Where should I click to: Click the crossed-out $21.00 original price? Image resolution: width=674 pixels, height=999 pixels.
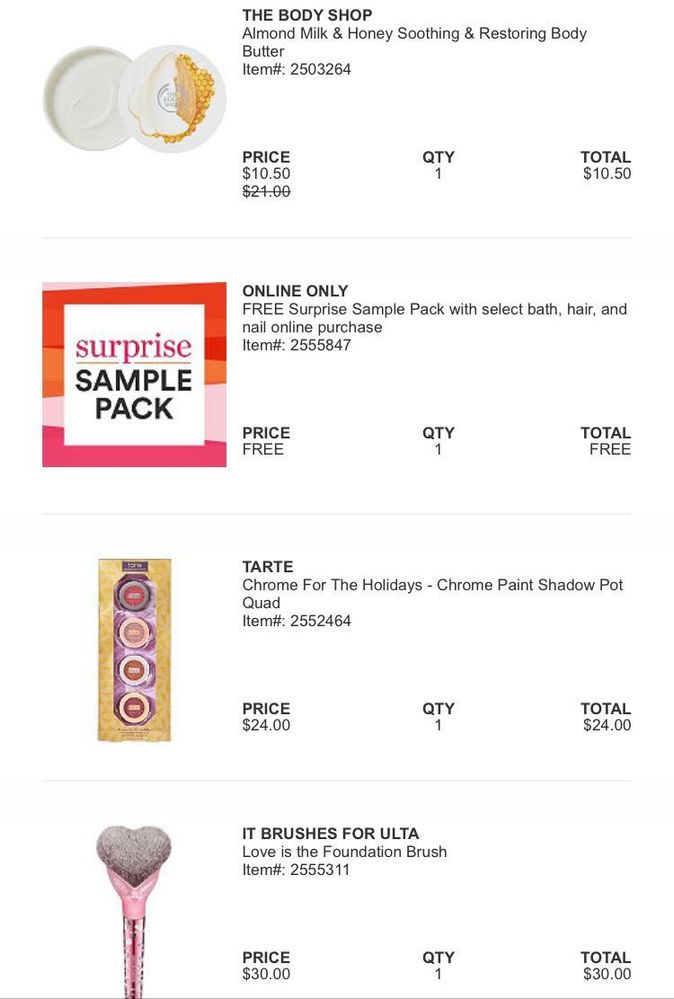(x=266, y=191)
